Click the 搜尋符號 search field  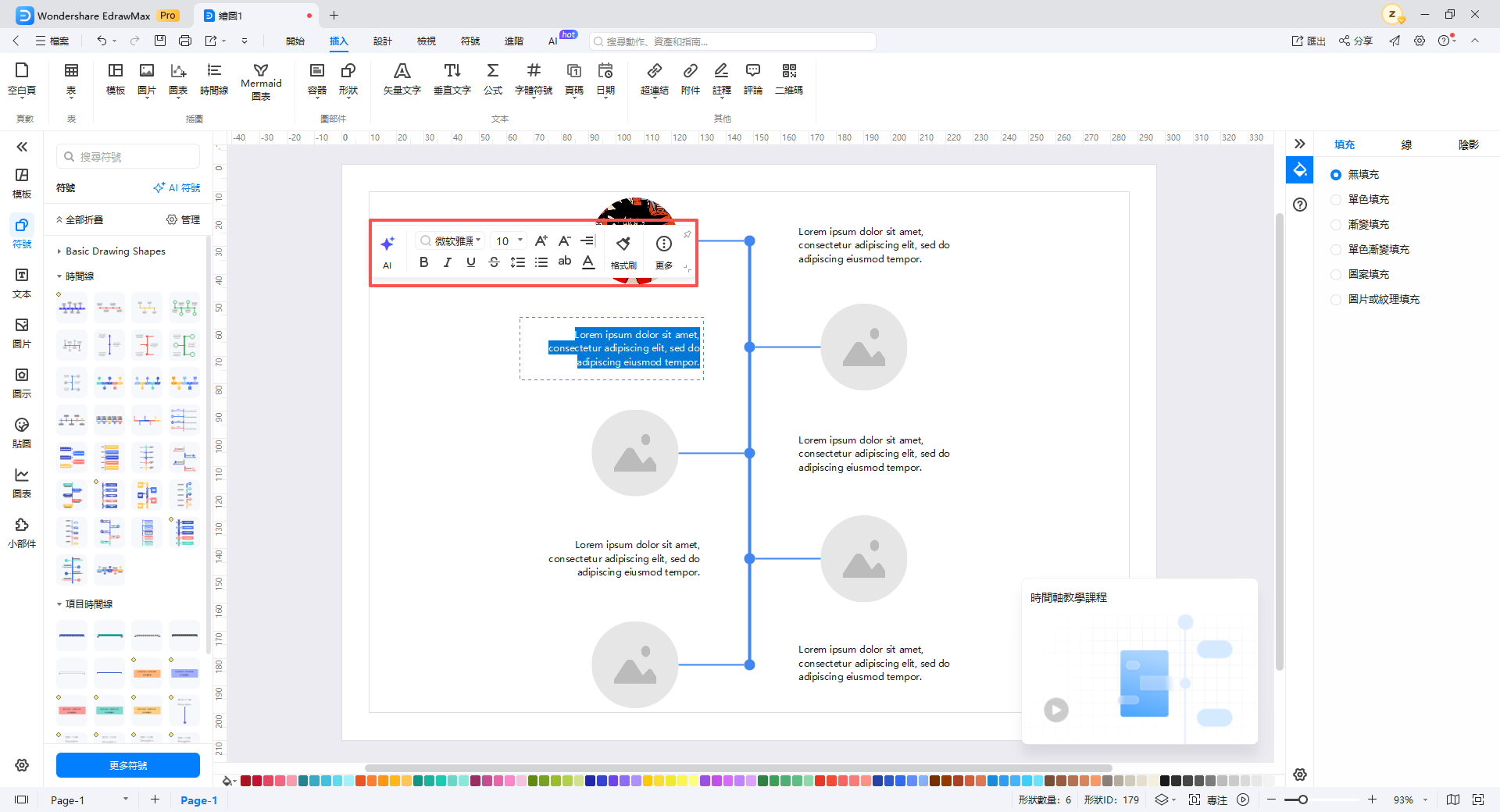tap(128, 157)
